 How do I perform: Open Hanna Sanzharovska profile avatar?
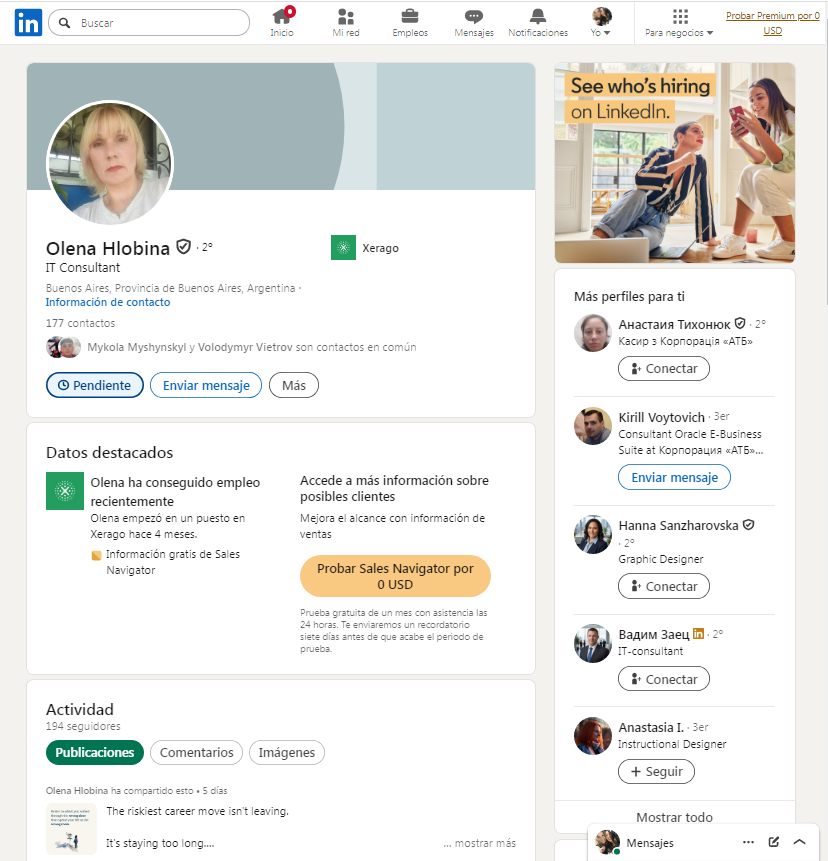pos(592,534)
